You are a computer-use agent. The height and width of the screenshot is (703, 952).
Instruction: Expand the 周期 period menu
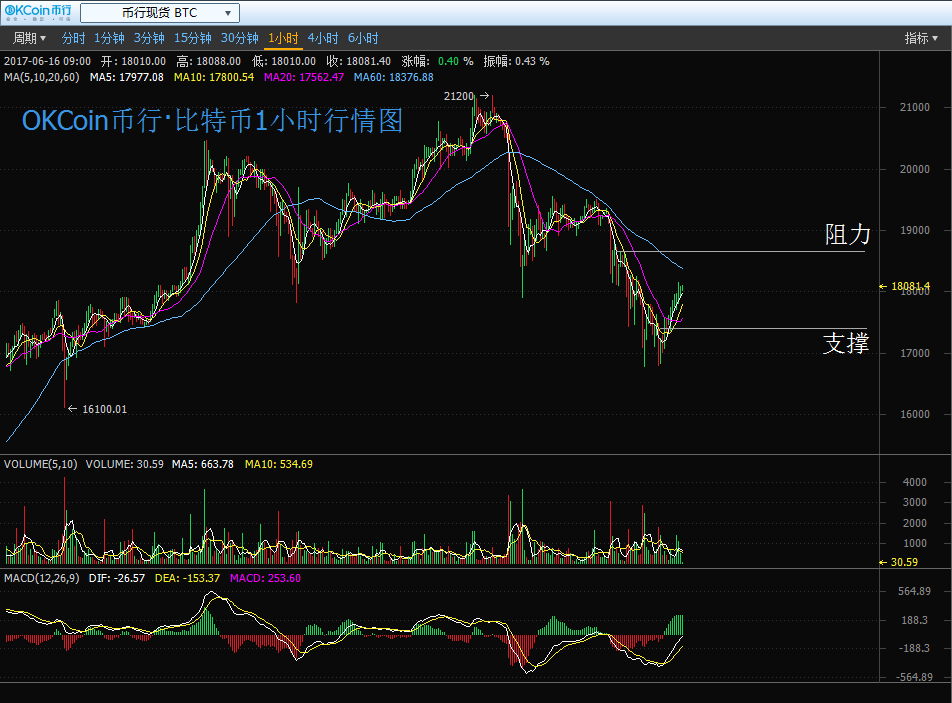tap(29, 38)
